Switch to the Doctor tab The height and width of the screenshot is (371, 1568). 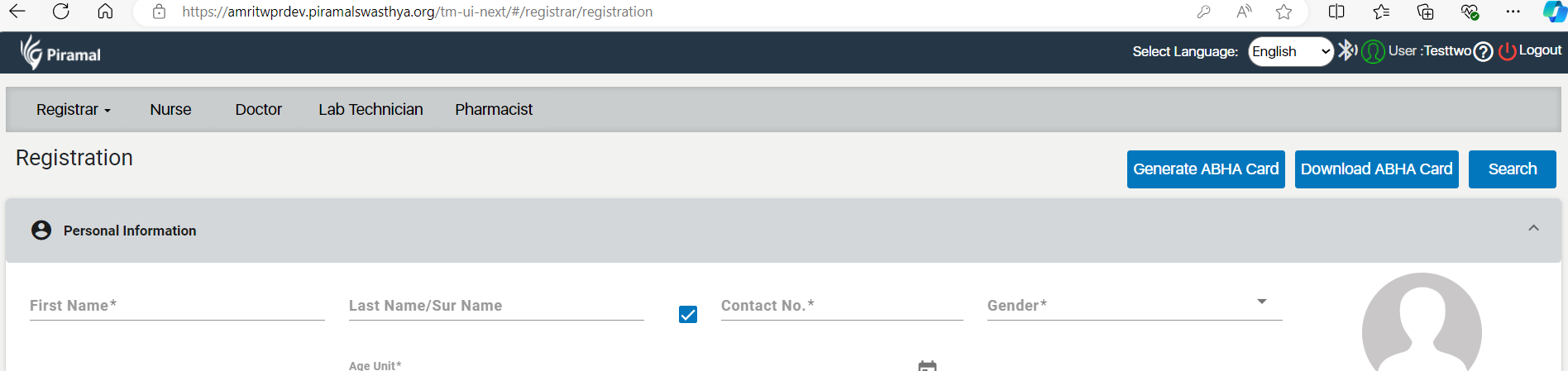pyautogui.click(x=258, y=109)
